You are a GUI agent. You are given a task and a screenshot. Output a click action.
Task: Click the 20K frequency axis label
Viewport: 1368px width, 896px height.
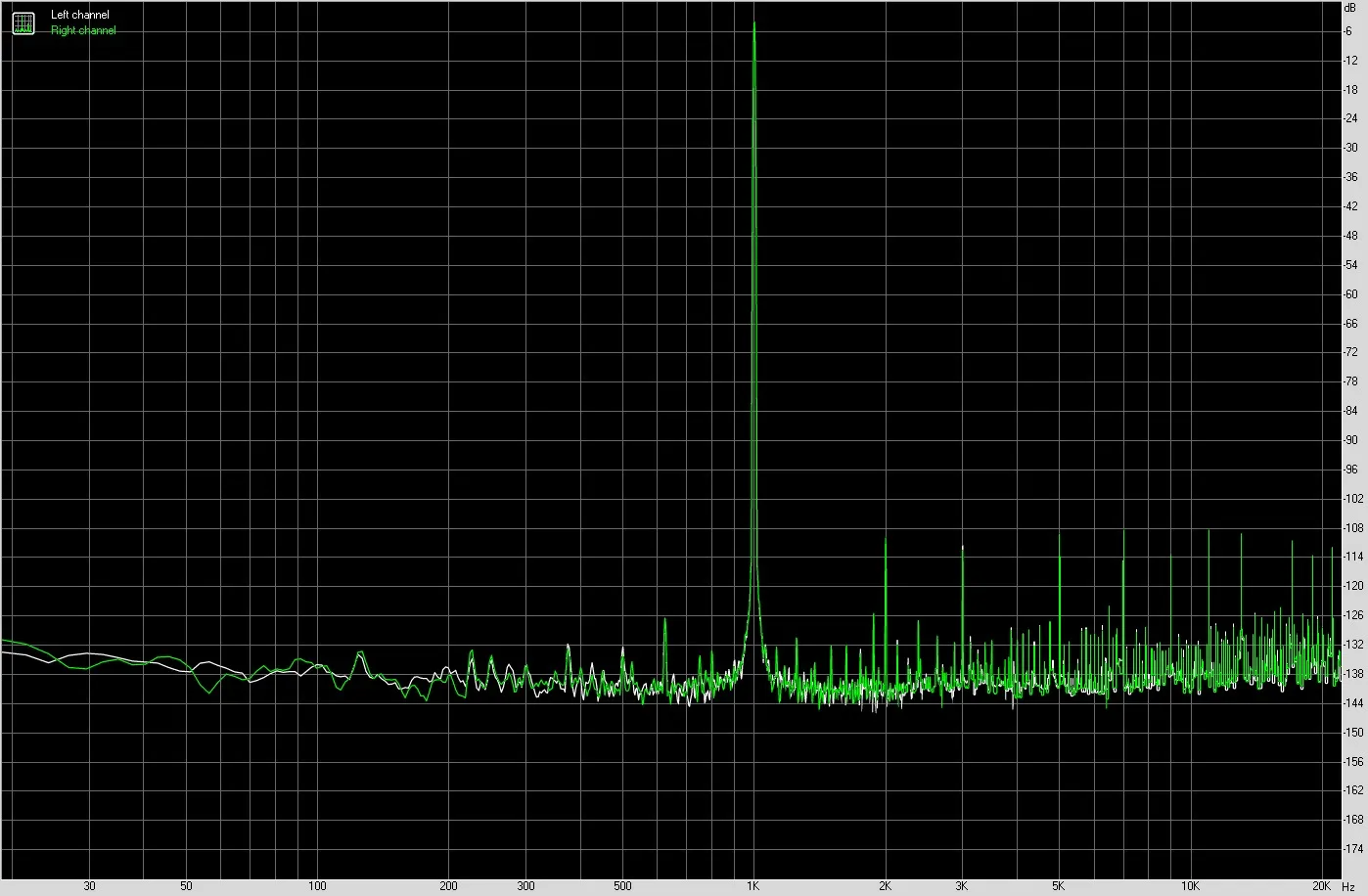(1321, 886)
